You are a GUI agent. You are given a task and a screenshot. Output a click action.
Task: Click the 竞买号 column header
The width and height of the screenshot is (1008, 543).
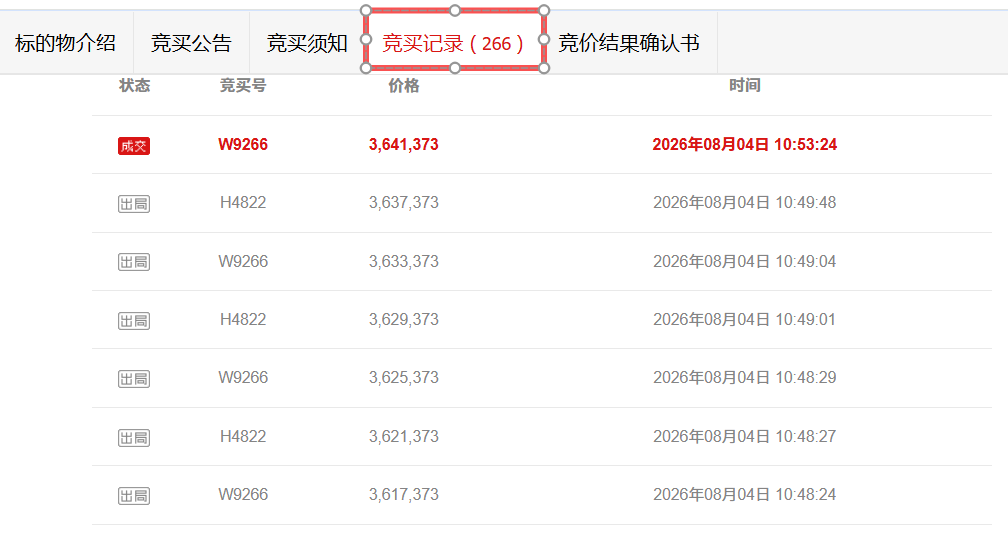coord(243,85)
